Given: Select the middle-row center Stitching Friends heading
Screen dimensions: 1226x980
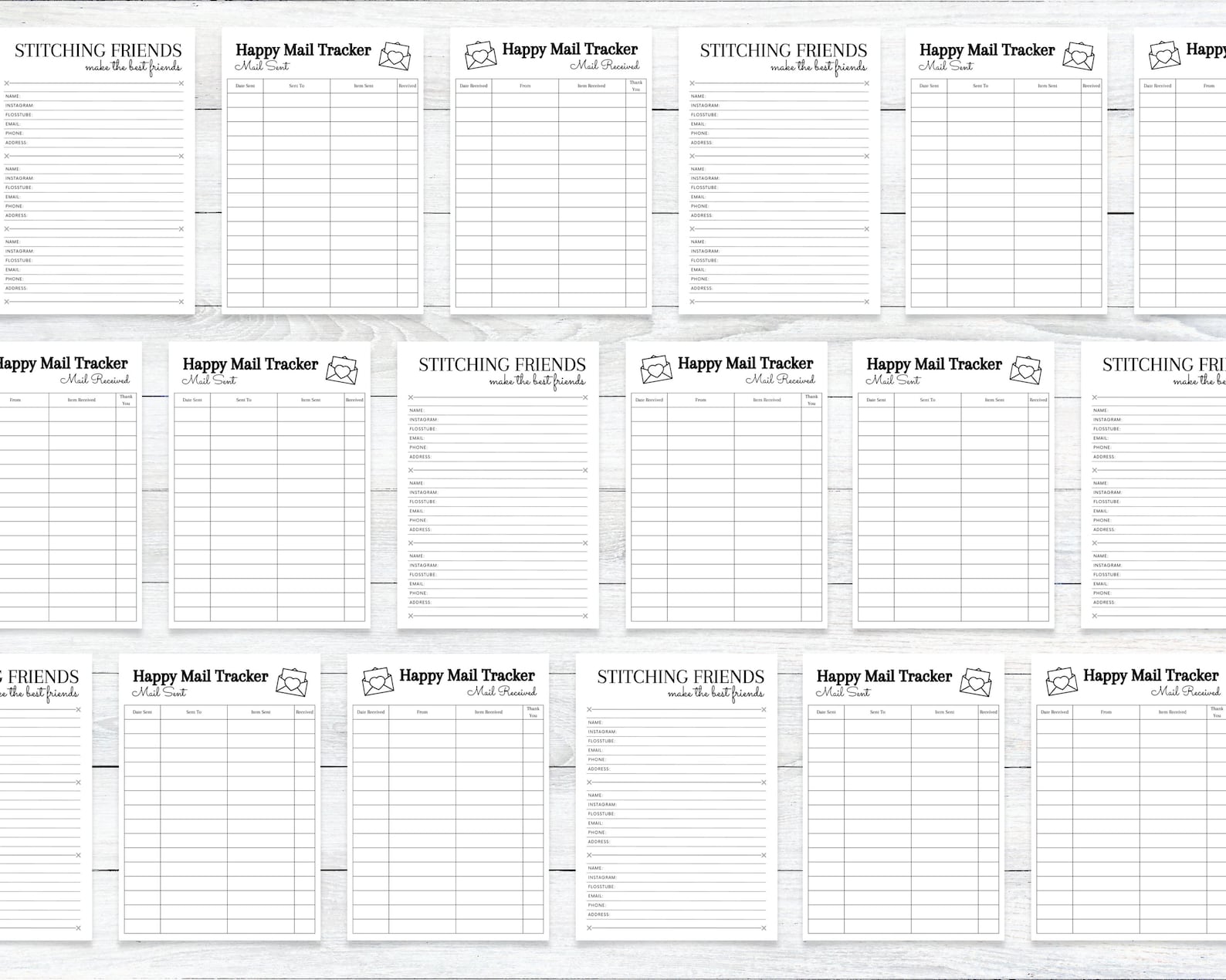Looking at the screenshot, I should tap(502, 364).
